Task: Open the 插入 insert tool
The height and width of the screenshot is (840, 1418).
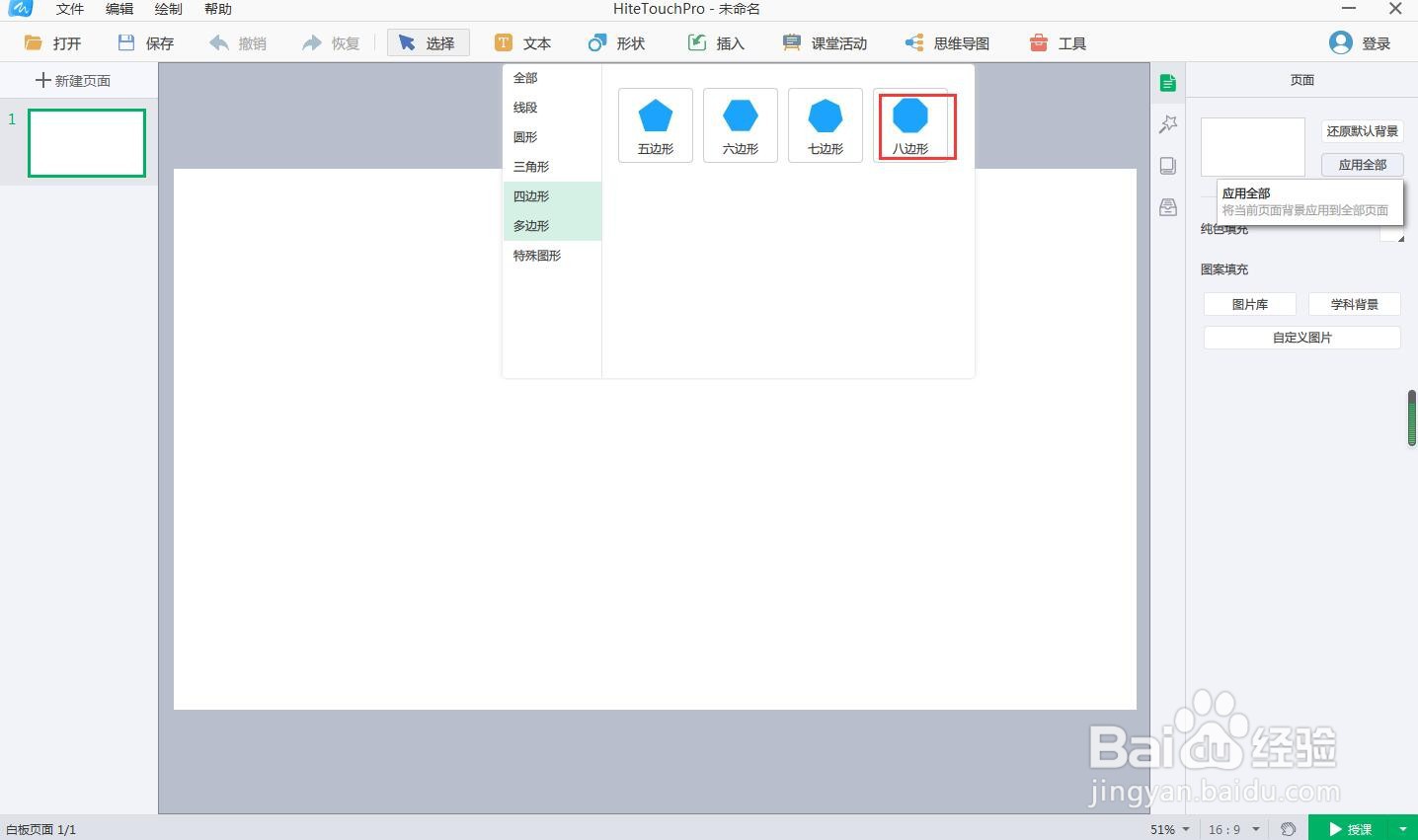Action: 716,43
